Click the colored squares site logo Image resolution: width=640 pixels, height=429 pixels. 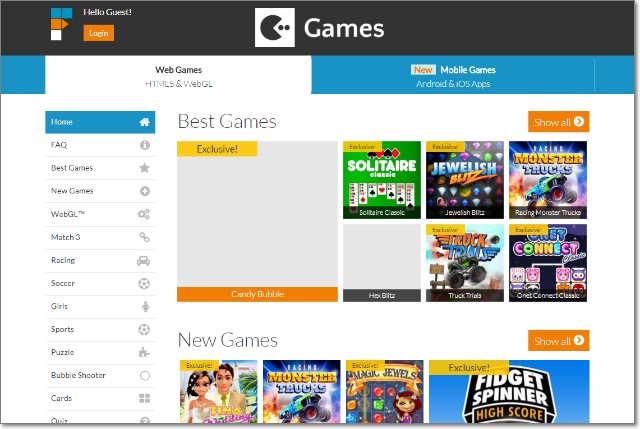point(61,24)
